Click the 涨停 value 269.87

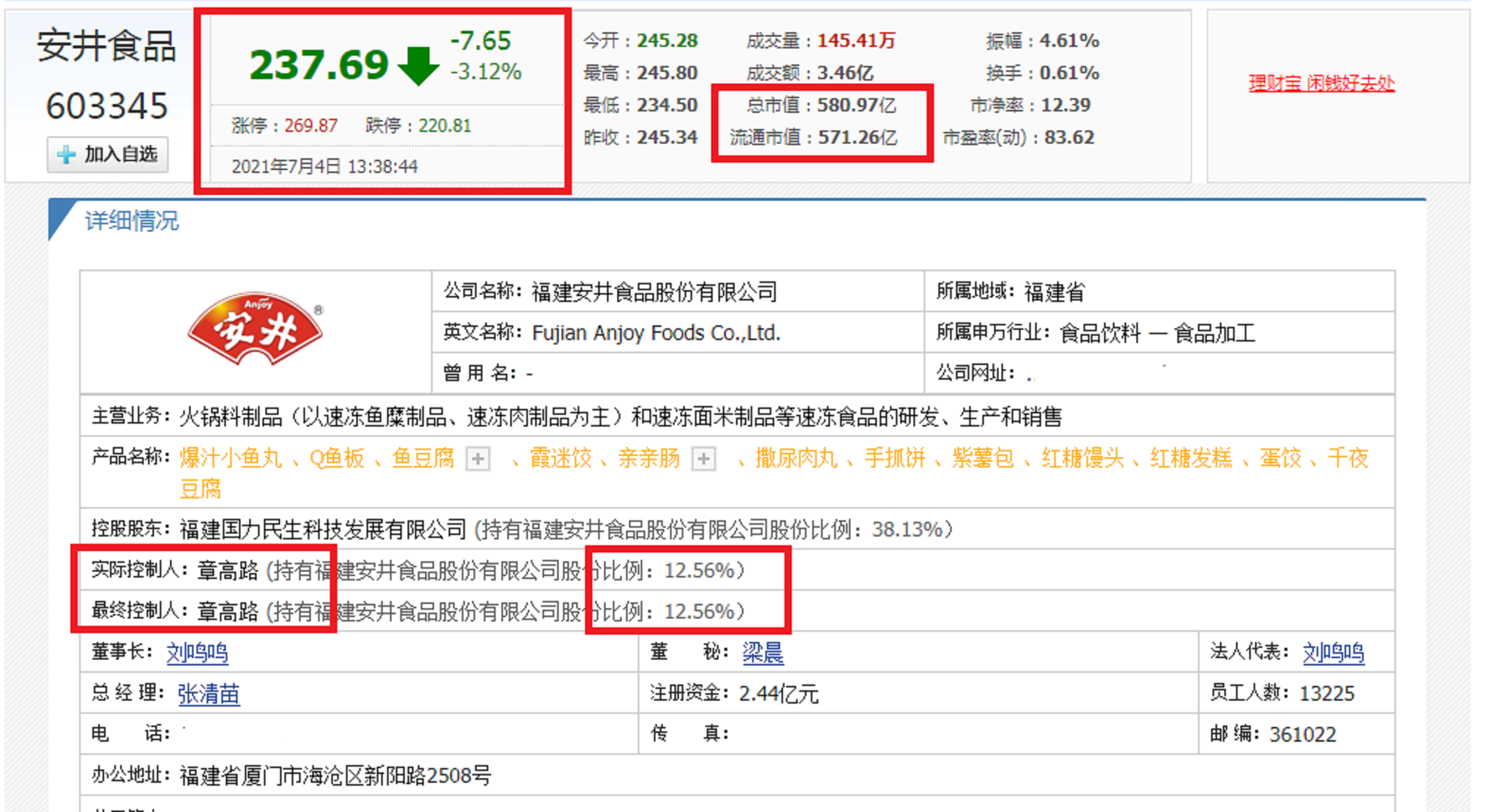[x=311, y=125]
